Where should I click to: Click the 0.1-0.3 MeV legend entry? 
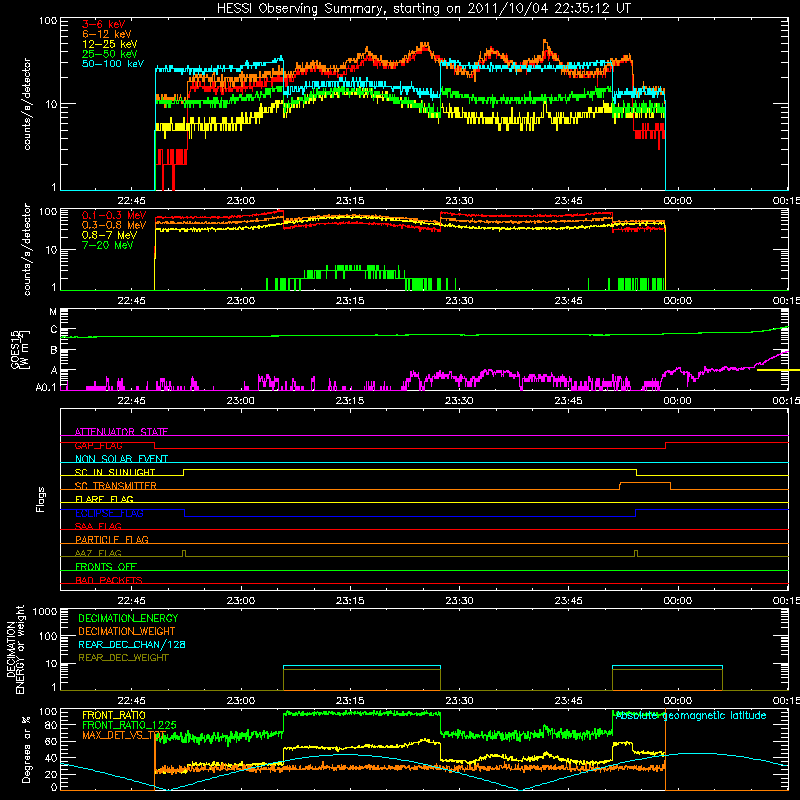click(114, 215)
